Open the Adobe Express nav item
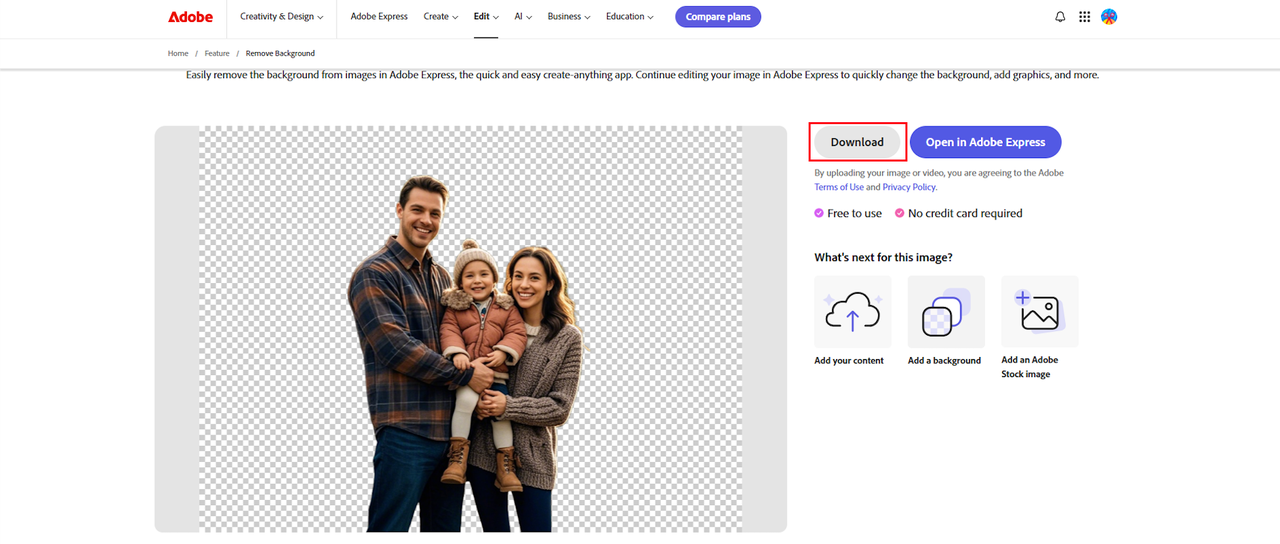 pos(379,17)
